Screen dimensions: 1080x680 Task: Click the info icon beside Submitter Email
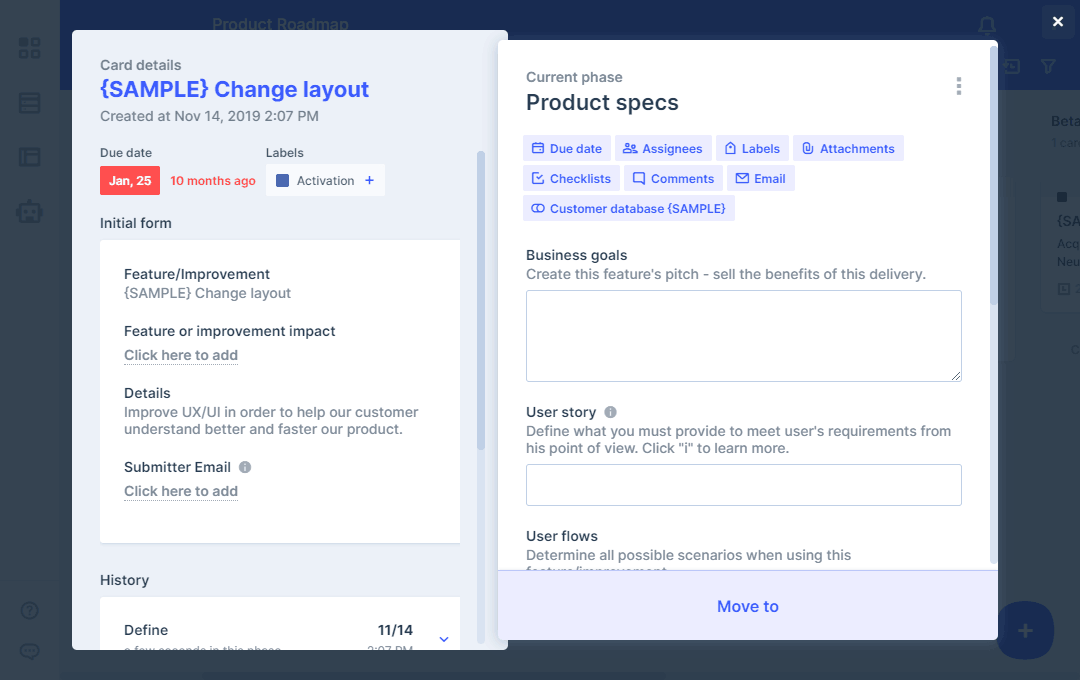click(x=245, y=467)
